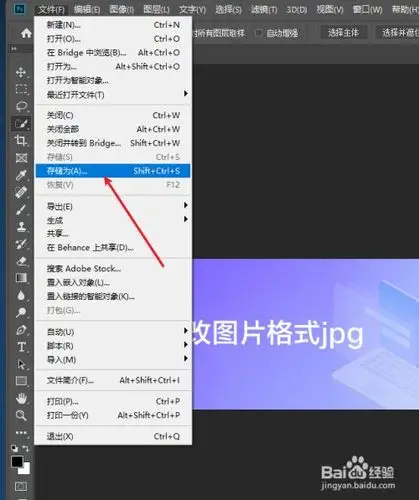The height and width of the screenshot is (500, 419).
Task: Choose 退出(X) menu entry
Action: pyautogui.click(x=113, y=436)
